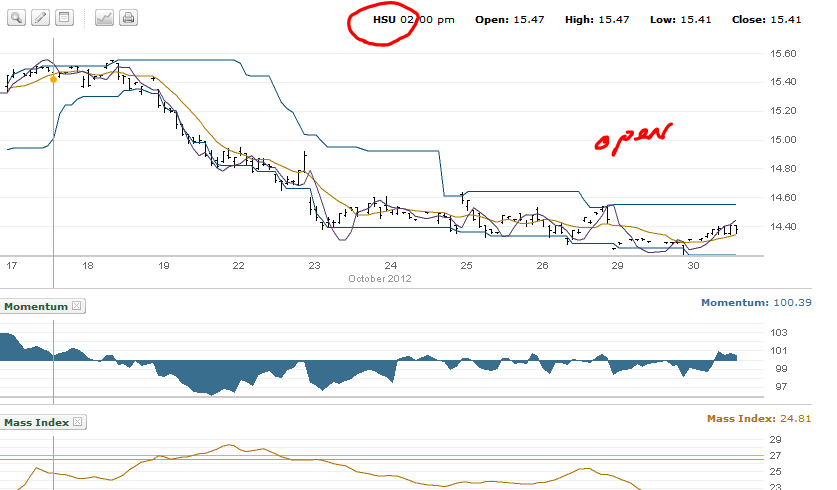Click the Close: 15.41 value
Screen dimensions: 837x490
click(767, 20)
